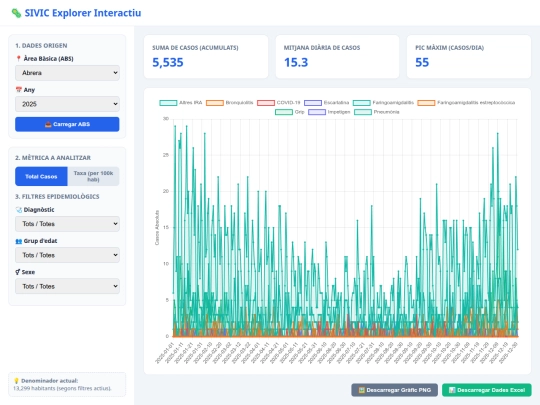Image resolution: width=540 pixels, height=405 pixels.
Task: Click the calendar icon beside Any
Action: [19, 90]
